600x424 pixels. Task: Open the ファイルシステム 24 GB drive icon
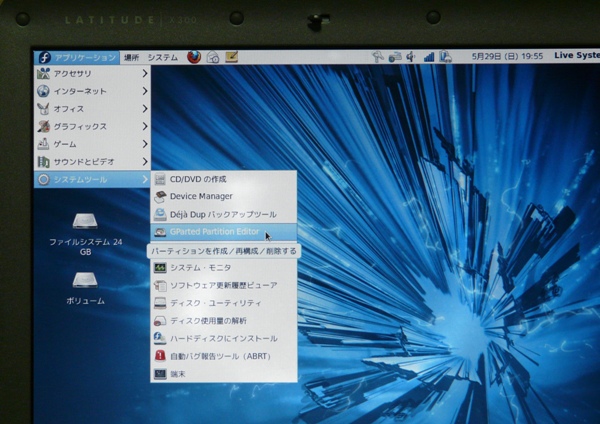(84, 221)
